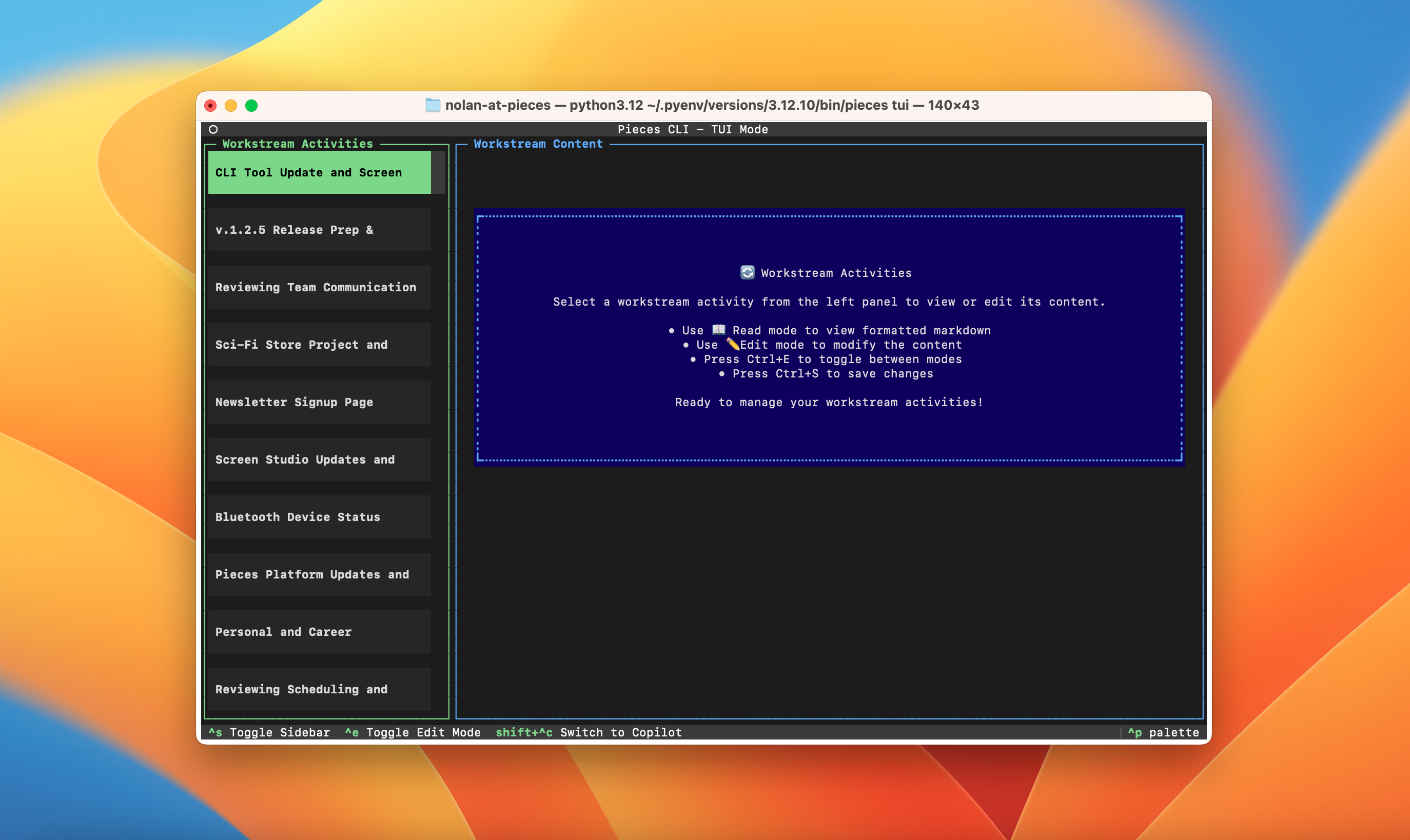Click the Workstream Content panel title
This screenshot has height=840, width=1410.
pyautogui.click(x=538, y=144)
